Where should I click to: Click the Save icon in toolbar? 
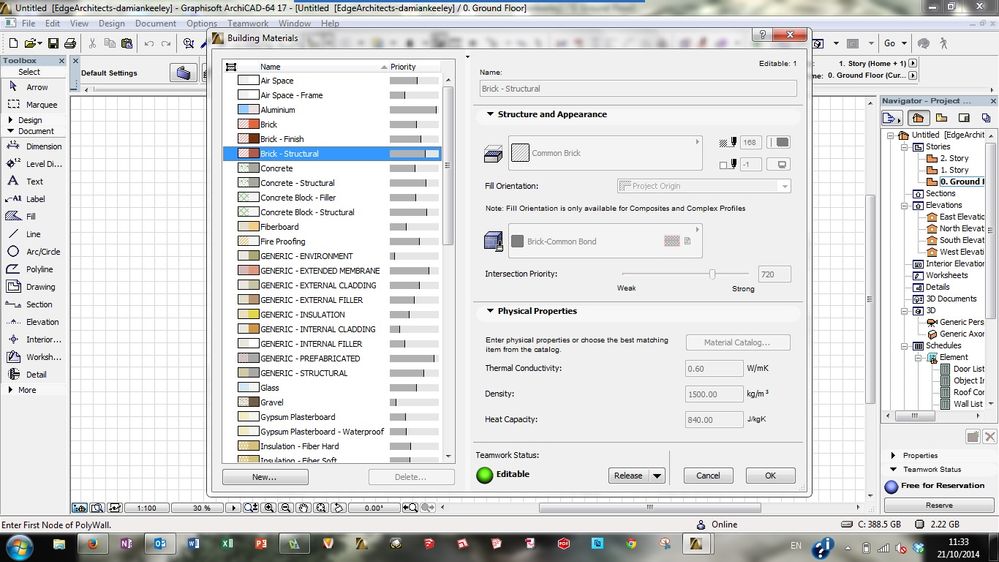(52, 43)
